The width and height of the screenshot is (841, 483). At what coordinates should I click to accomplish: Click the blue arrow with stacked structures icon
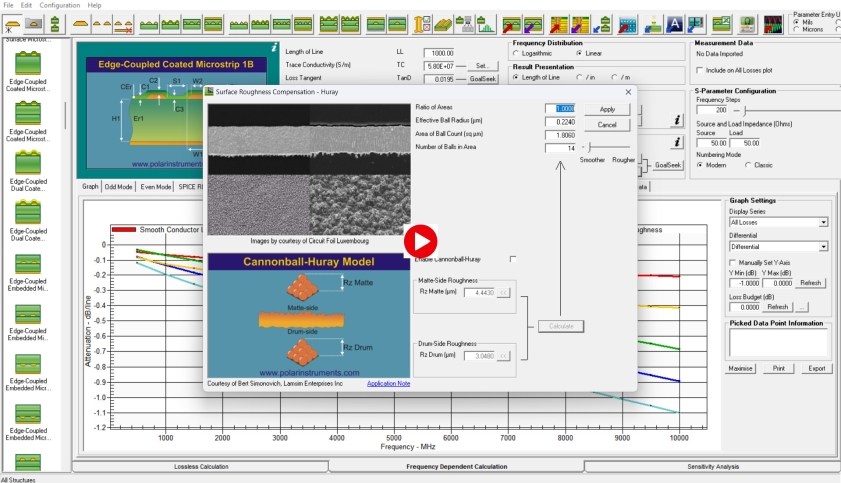pyautogui.click(x=601, y=25)
